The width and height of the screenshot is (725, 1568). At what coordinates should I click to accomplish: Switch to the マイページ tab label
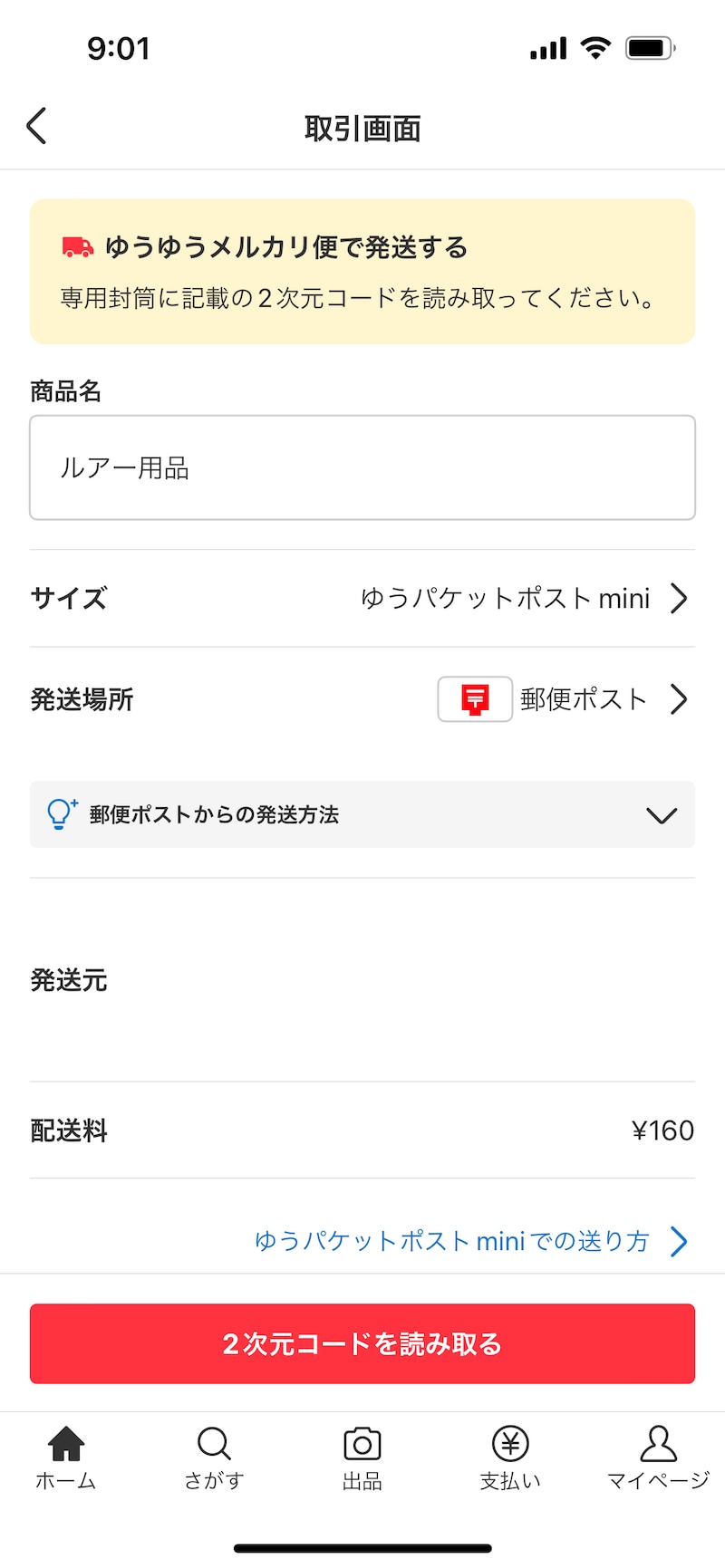[x=658, y=1481]
